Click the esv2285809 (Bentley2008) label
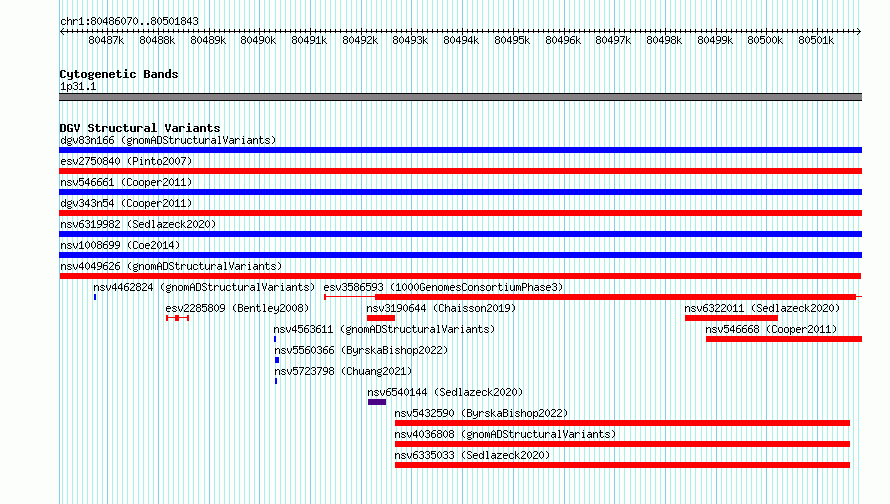Screen dimensions: 890x504 pyautogui.click(x=237, y=308)
